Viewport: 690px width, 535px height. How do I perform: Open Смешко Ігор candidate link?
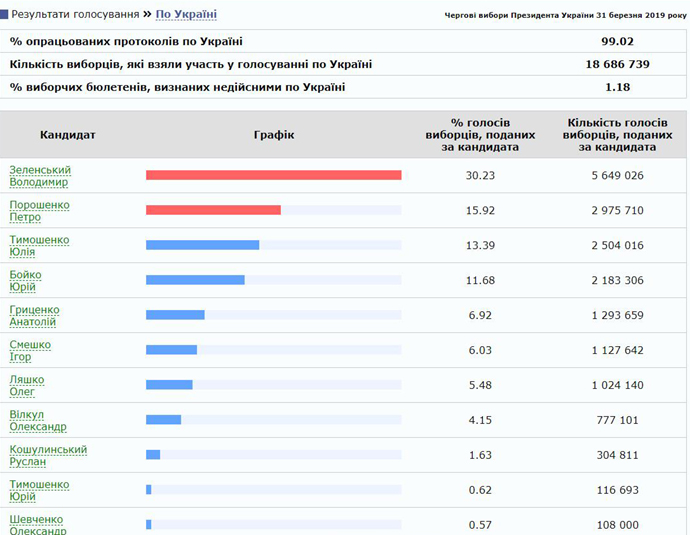coord(30,351)
